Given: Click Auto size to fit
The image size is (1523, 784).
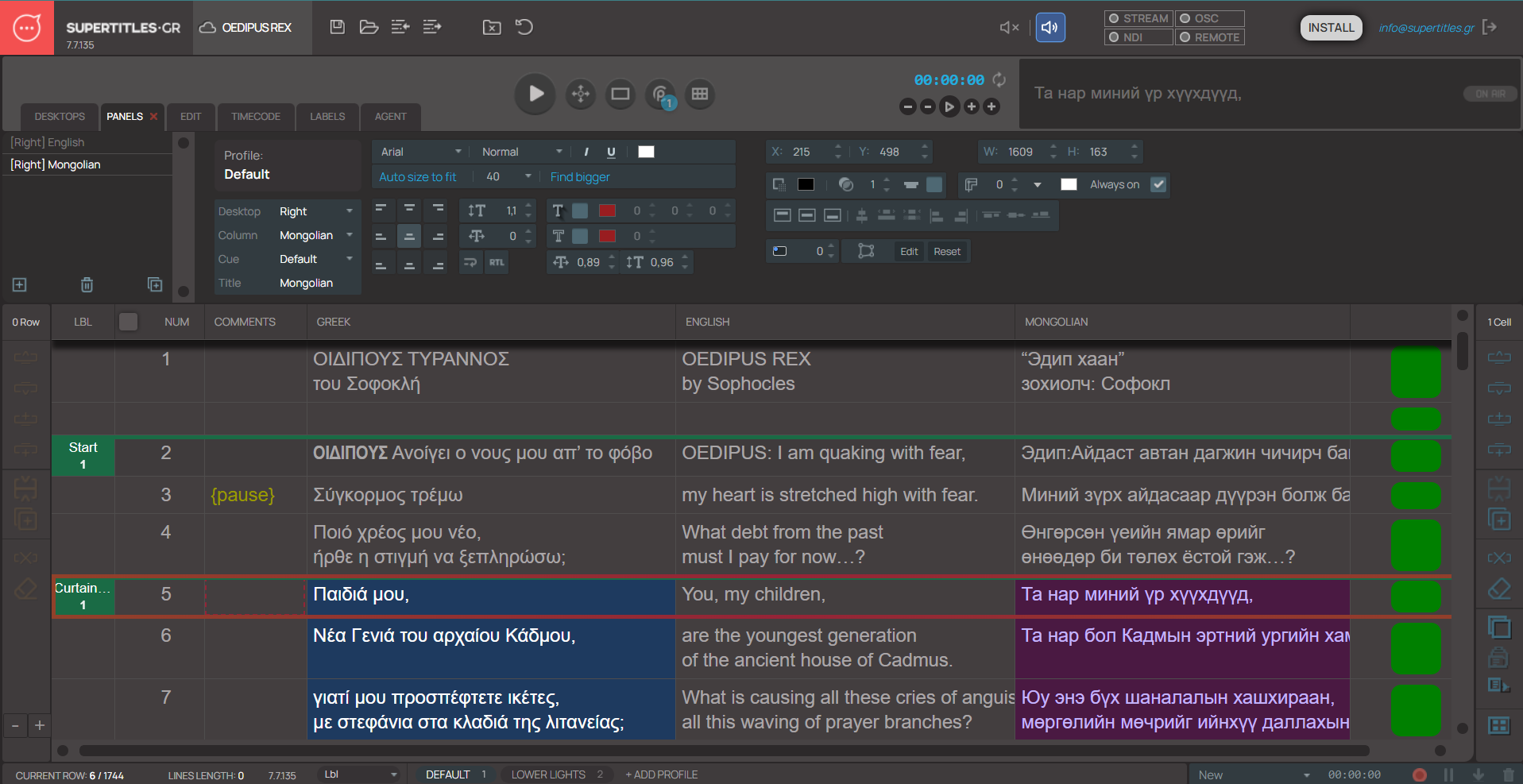Looking at the screenshot, I should [418, 177].
